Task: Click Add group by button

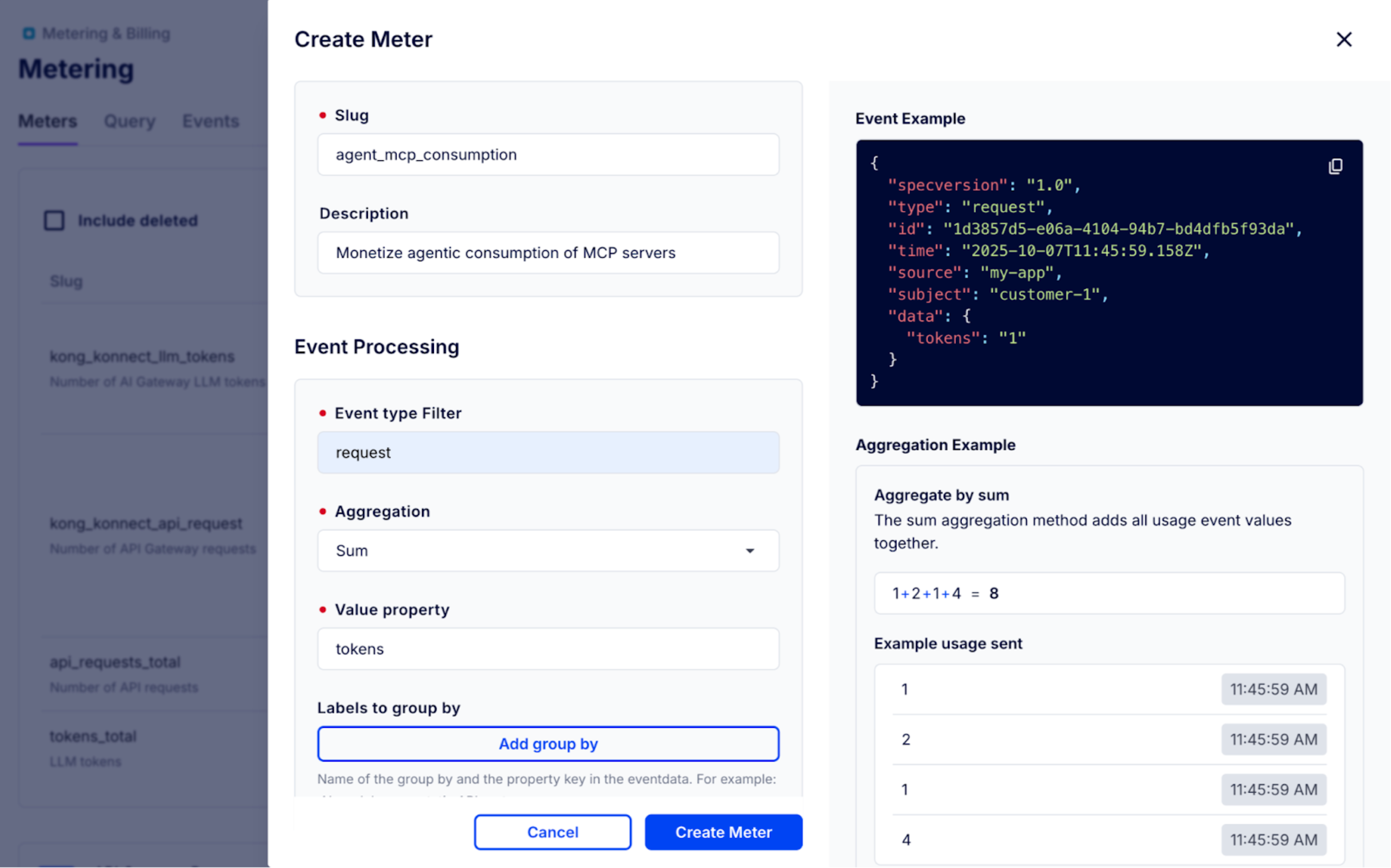Action: [548, 744]
